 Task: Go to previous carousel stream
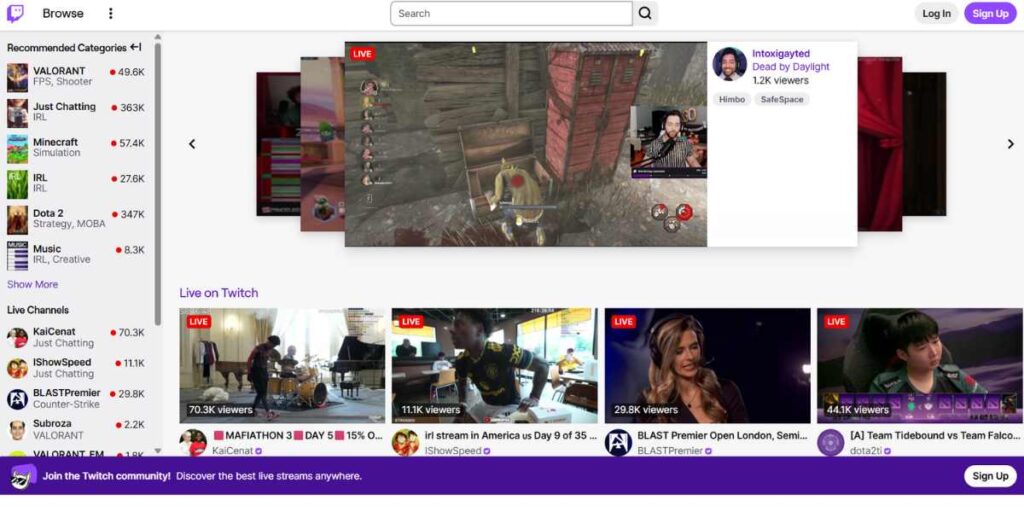pos(192,144)
